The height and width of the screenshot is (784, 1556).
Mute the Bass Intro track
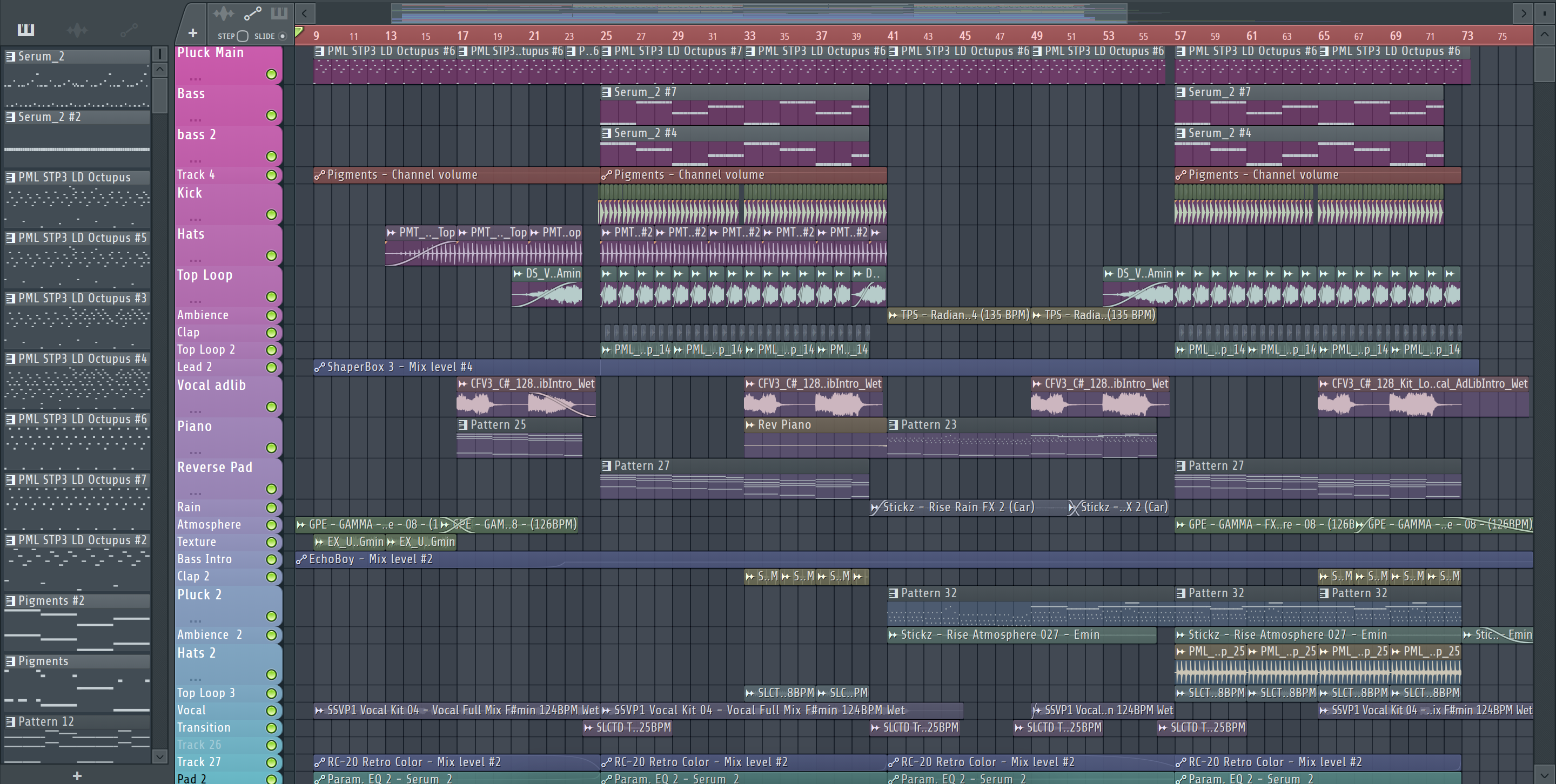271,559
